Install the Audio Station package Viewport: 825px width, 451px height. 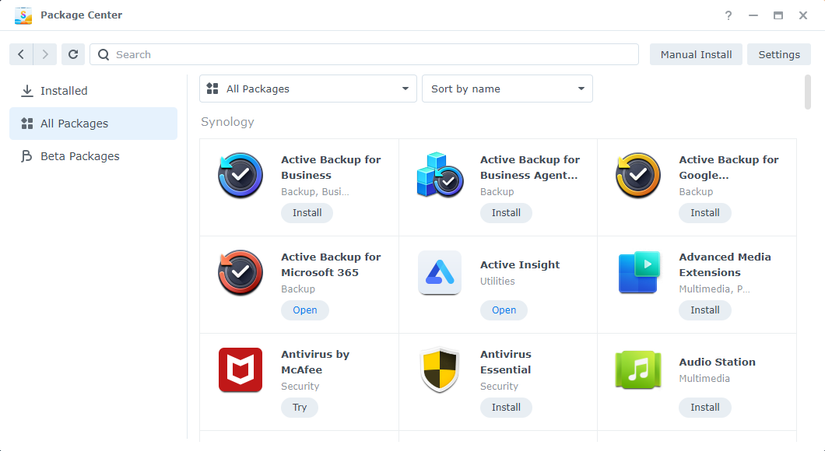(705, 407)
